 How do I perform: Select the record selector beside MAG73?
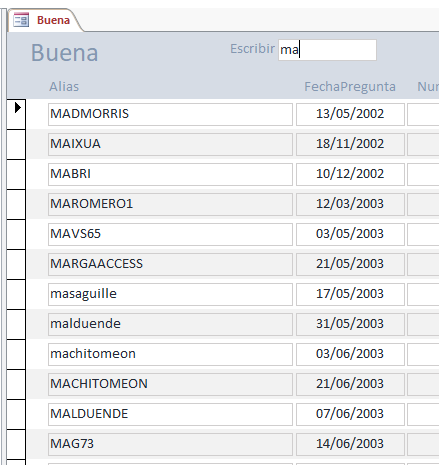point(16,444)
